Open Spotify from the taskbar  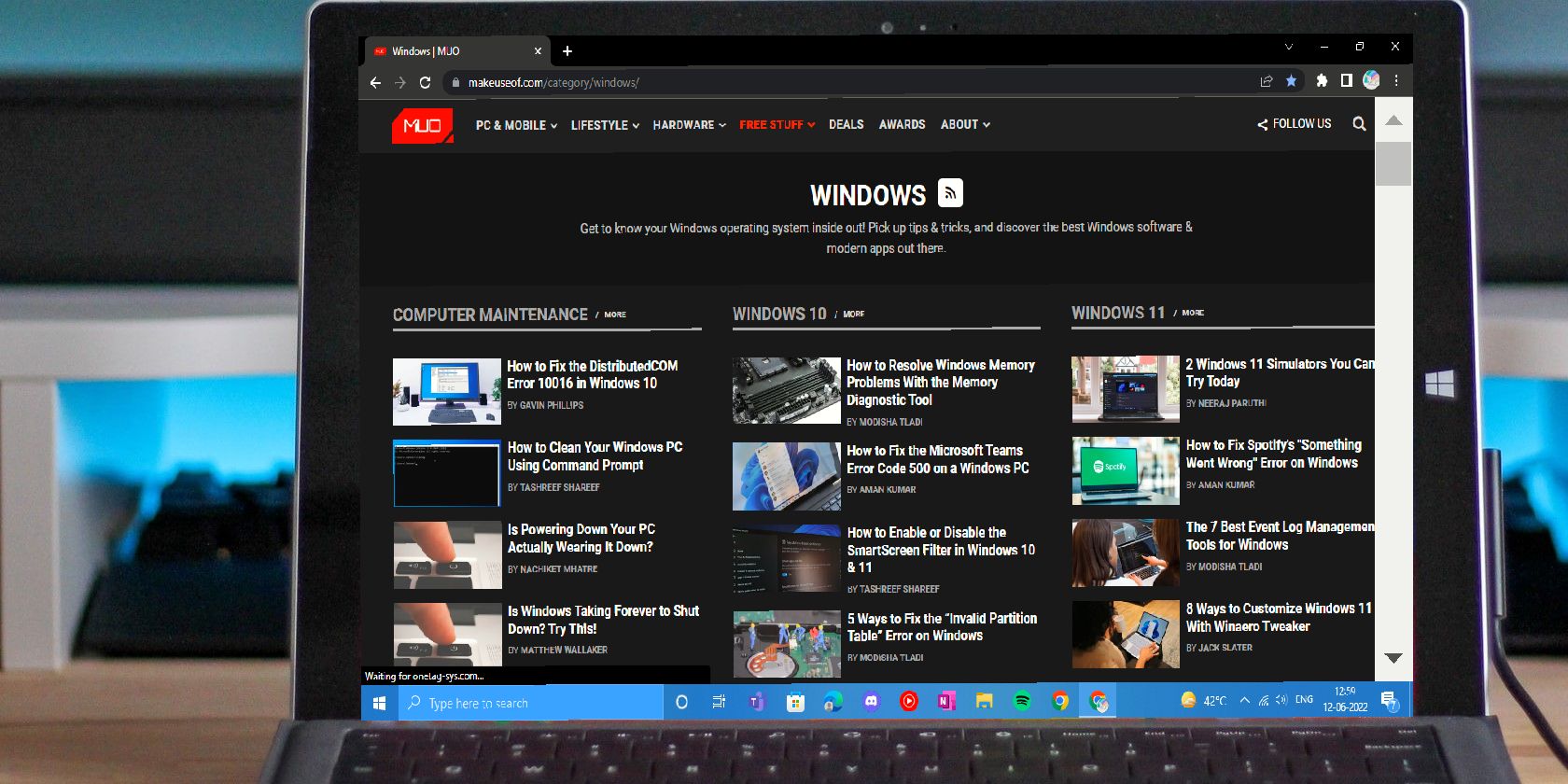coord(1022,701)
